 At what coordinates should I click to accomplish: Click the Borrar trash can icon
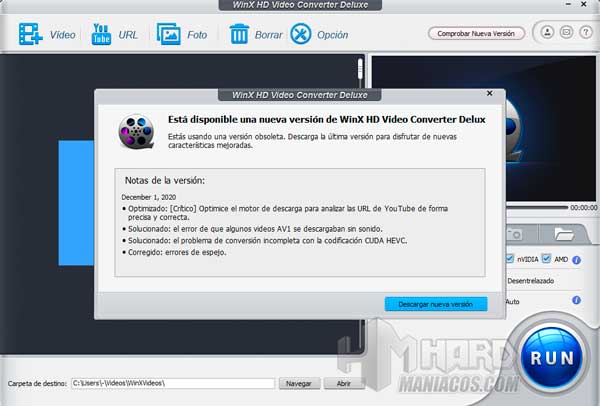pyautogui.click(x=239, y=34)
